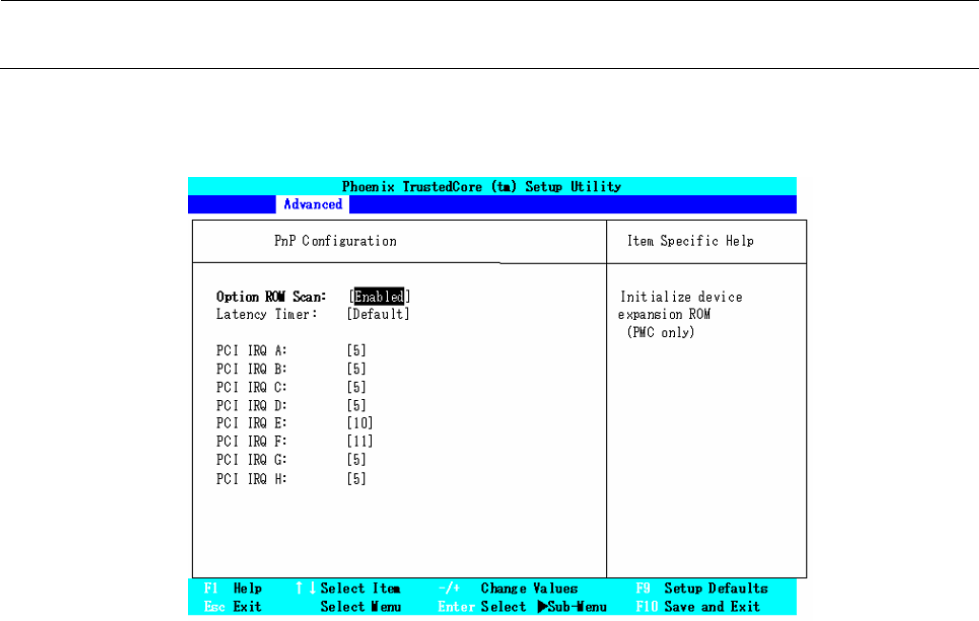Image resolution: width=979 pixels, height=621 pixels.
Task: Click the Item Specific Help heading
Action: tap(691, 241)
